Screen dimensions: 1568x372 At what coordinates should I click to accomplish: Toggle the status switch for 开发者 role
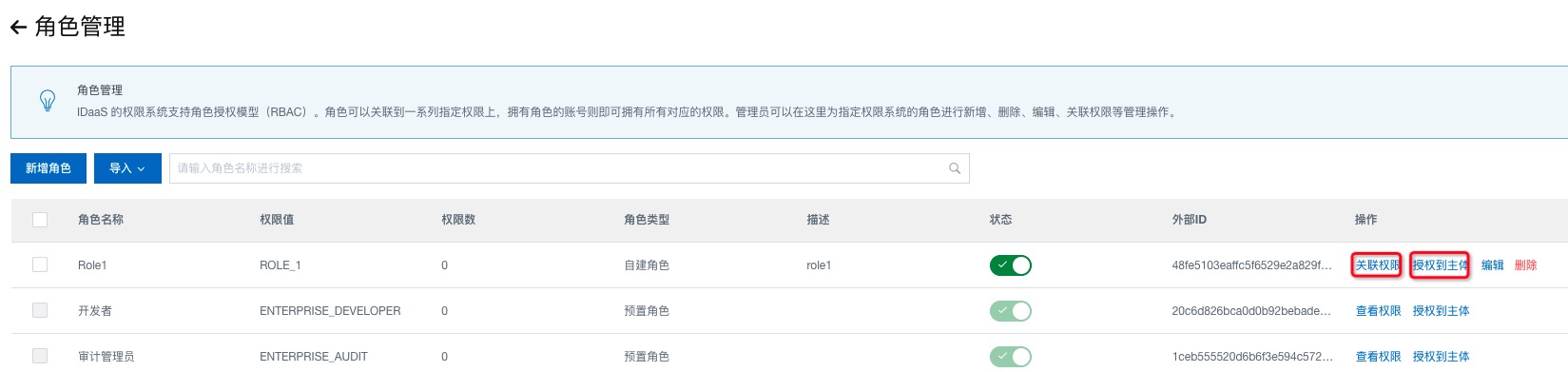pos(1011,311)
